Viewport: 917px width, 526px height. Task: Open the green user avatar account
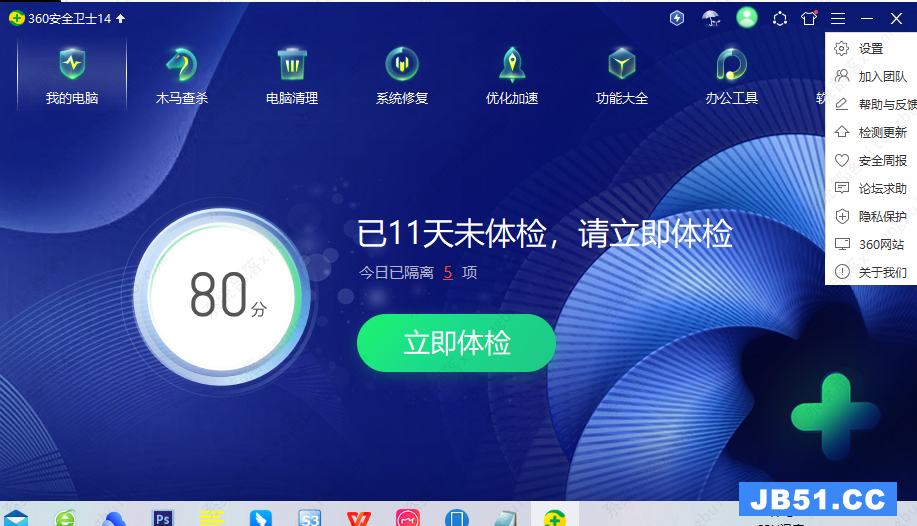746,18
